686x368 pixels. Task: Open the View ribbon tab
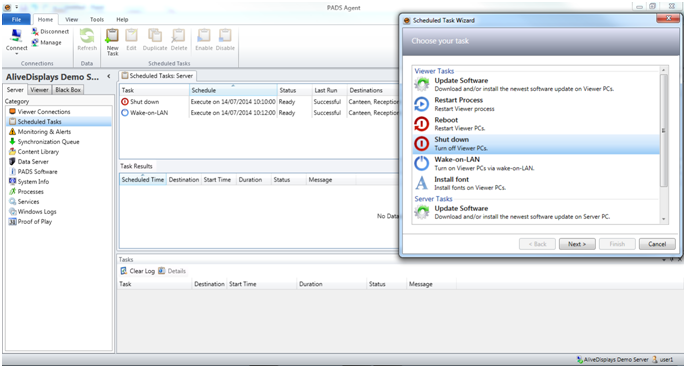tap(71, 19)
